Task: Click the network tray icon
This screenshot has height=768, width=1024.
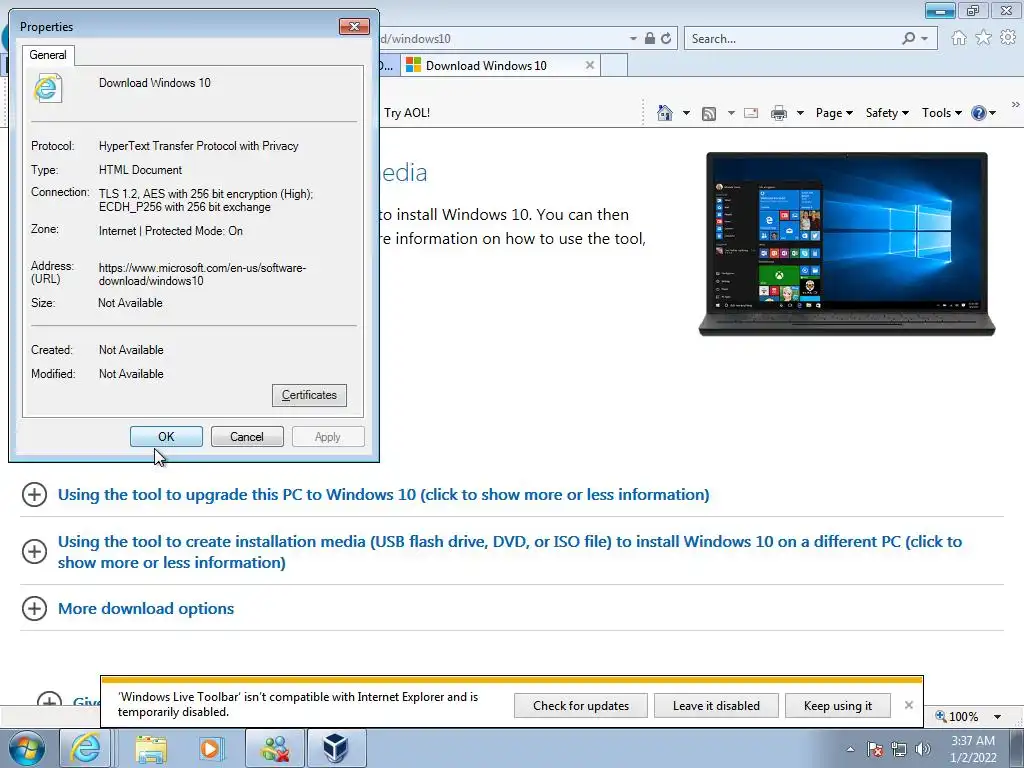Action: click(899, 750)
